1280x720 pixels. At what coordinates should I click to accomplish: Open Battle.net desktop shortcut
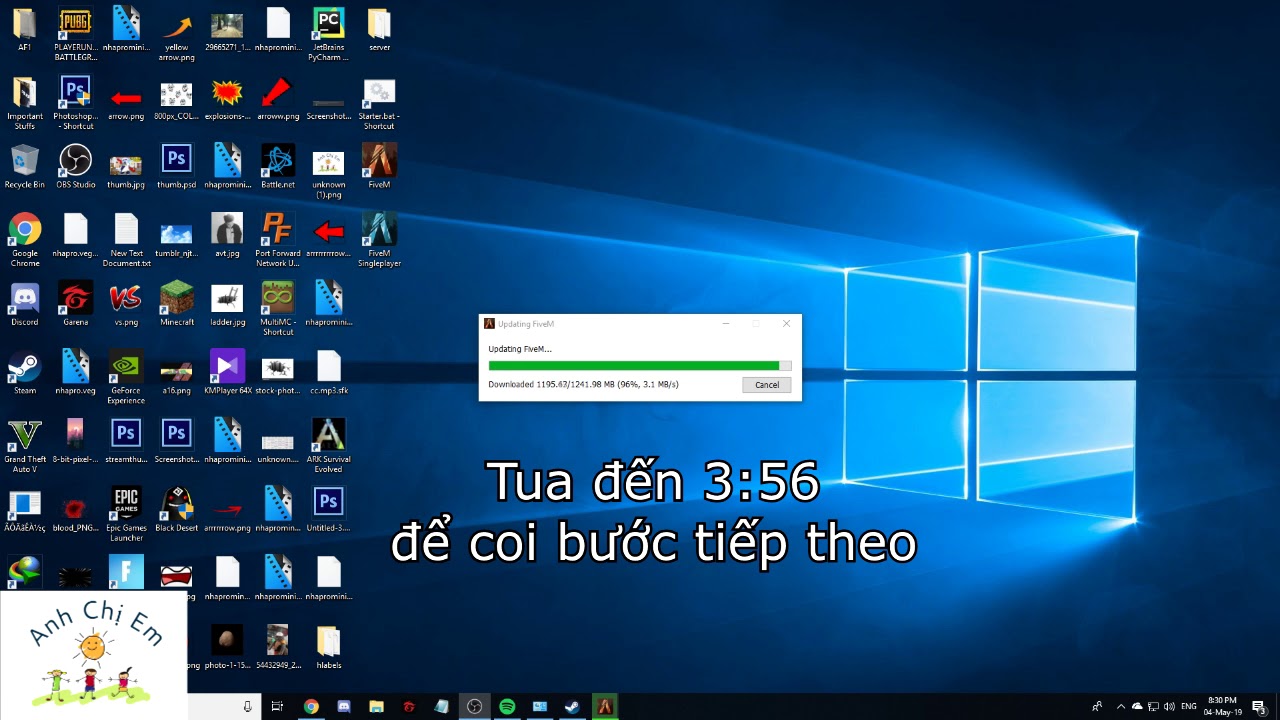(x=278, y=166)
